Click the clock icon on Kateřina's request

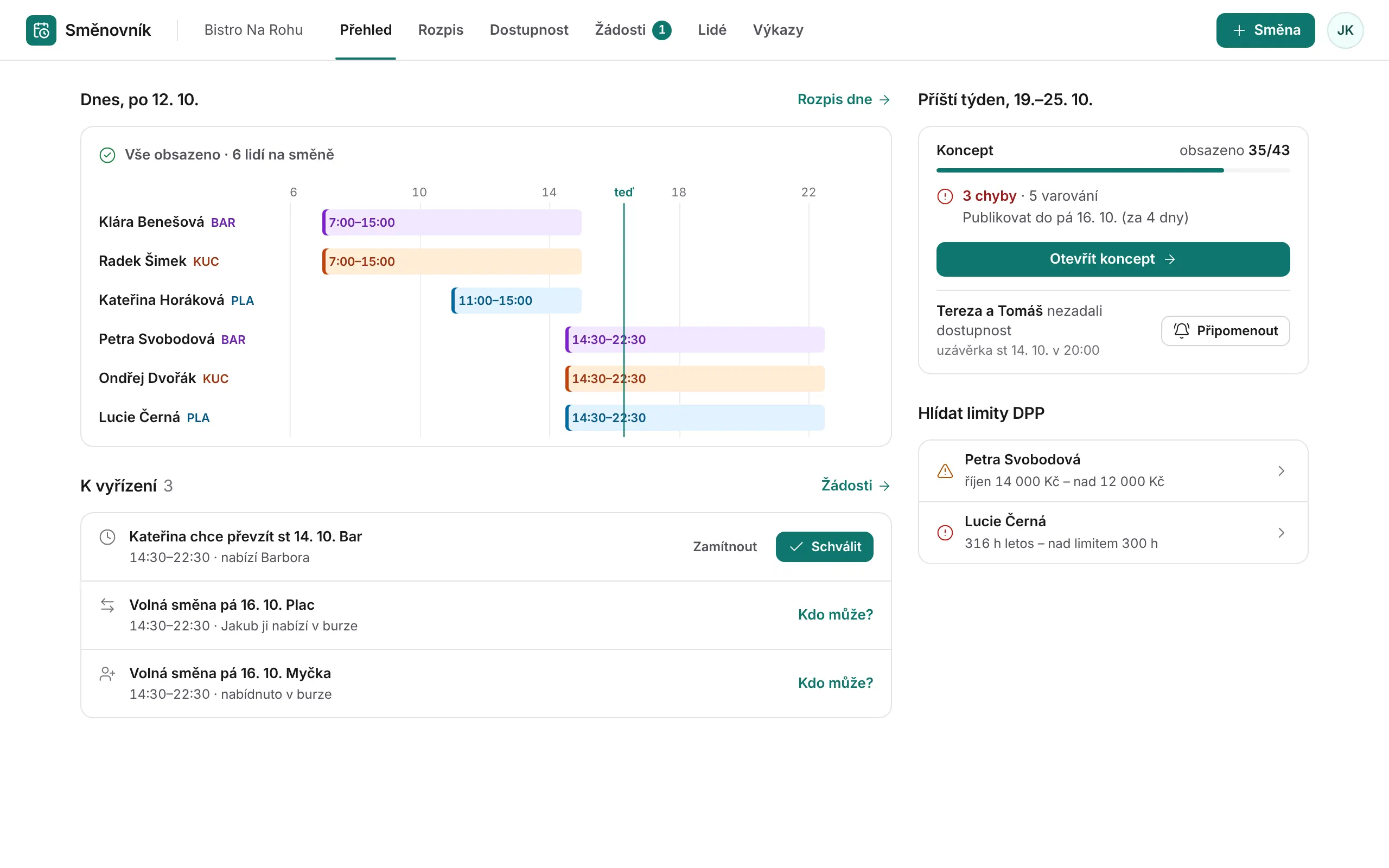tap(107, 537)
